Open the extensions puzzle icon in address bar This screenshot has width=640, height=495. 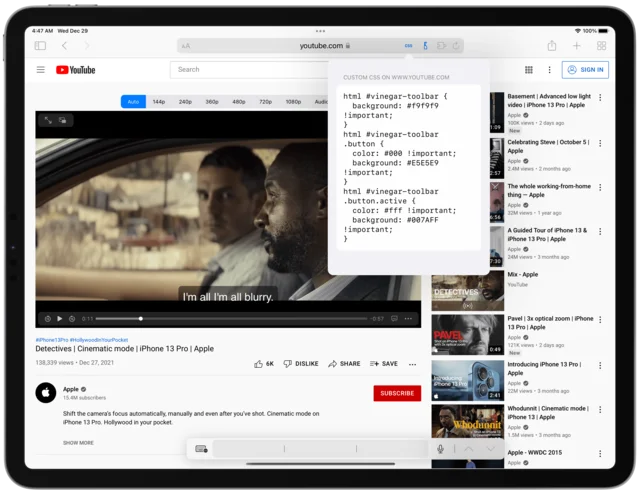[x=441, y=46]
